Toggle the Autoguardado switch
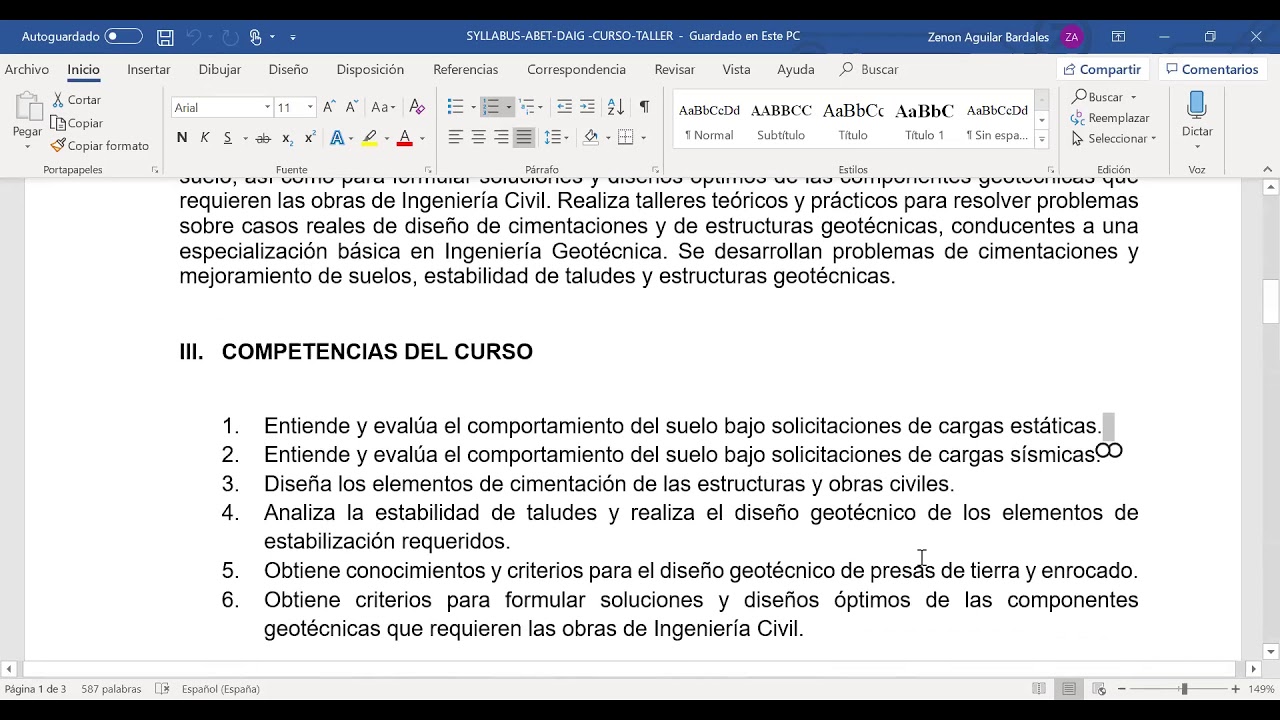Image resolution: width=1280 pixels, height=720 pixels. (124, 37)
